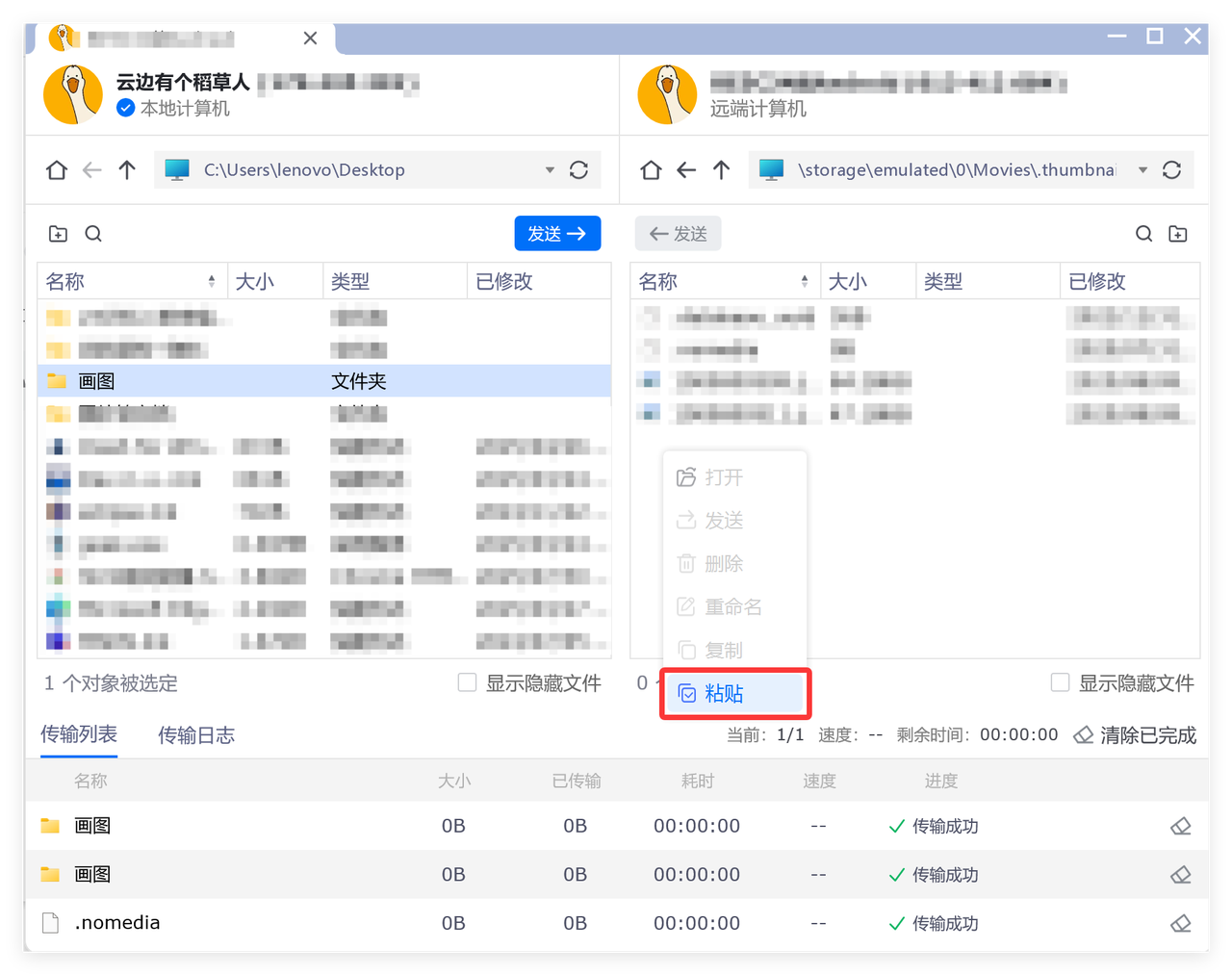Image resolution: width=1232 pixels, height=975 pixels.
Task: Sort local files by 已修改 column
Action: tap(538, 281)
